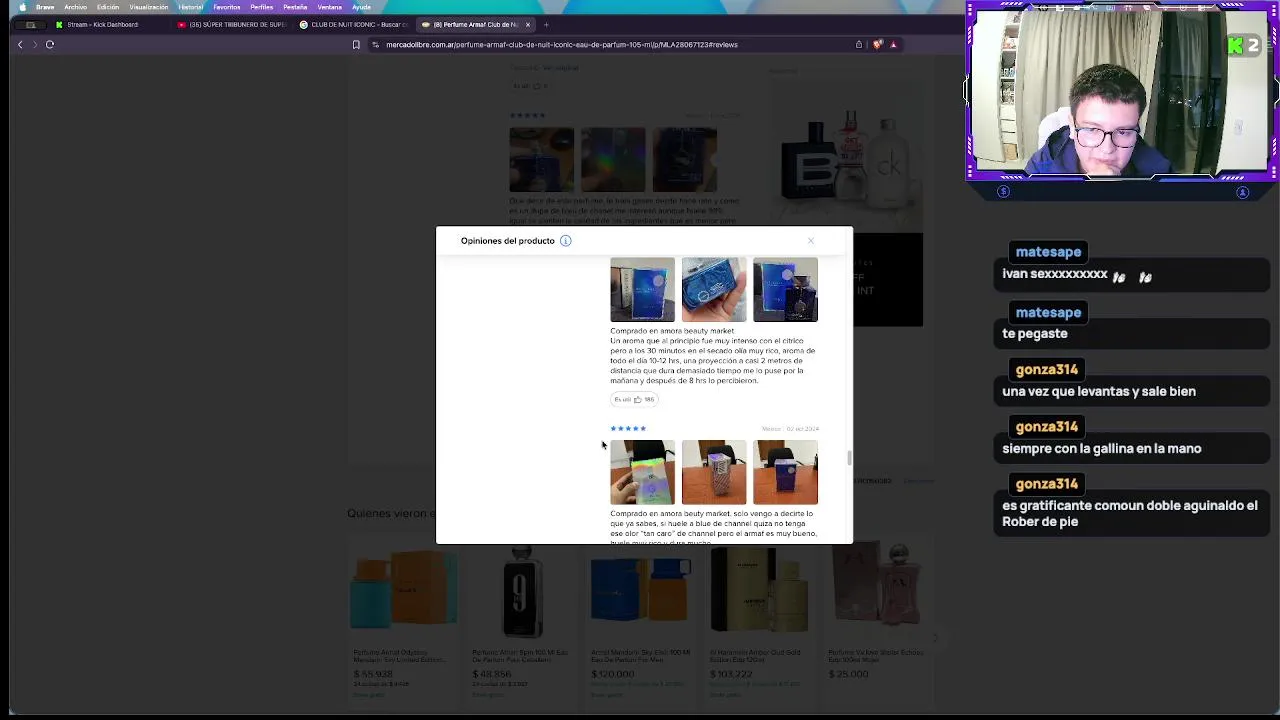The height and width of the screenshot is (720, 1280).
Task: Open the Ventana menu
Action: click(x=330, y=7)
